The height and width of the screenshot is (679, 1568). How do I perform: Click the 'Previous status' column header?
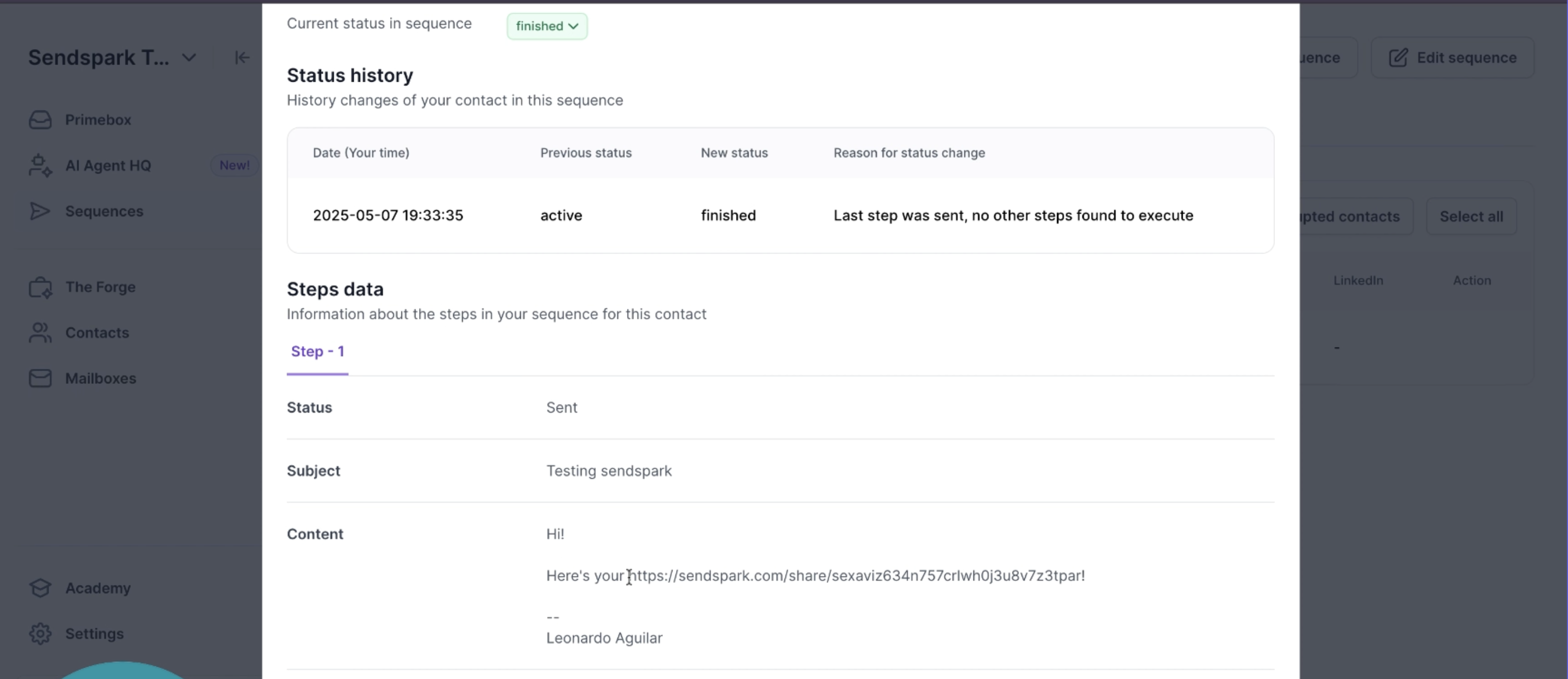[585, 153]
